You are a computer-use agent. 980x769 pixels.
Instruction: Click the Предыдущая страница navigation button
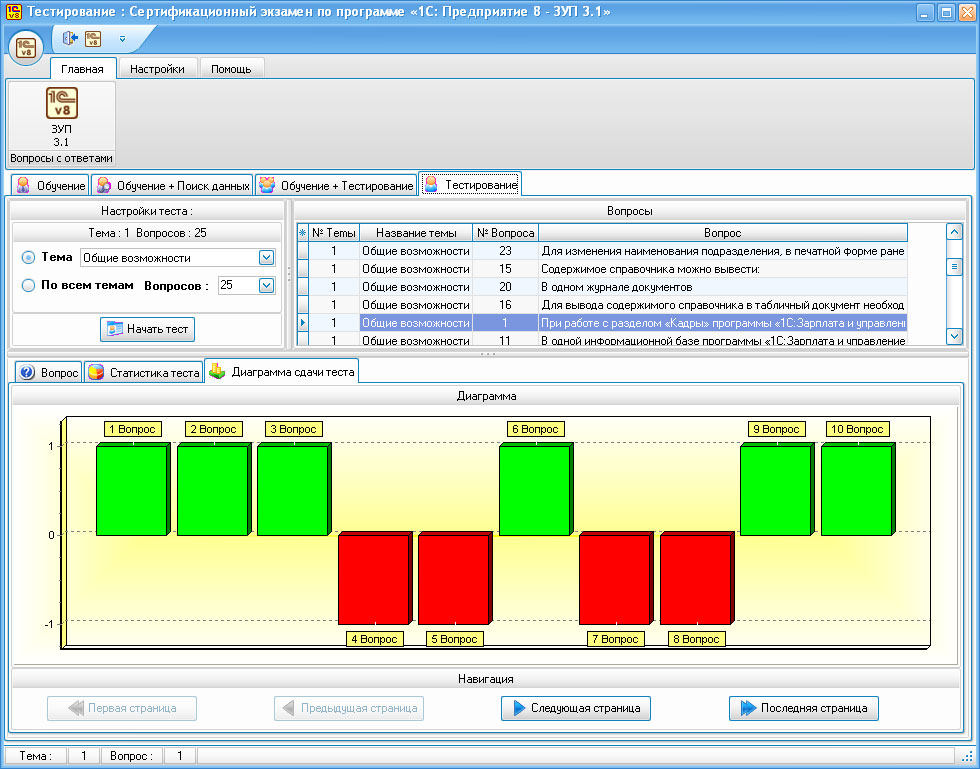[x=349, y=708]
